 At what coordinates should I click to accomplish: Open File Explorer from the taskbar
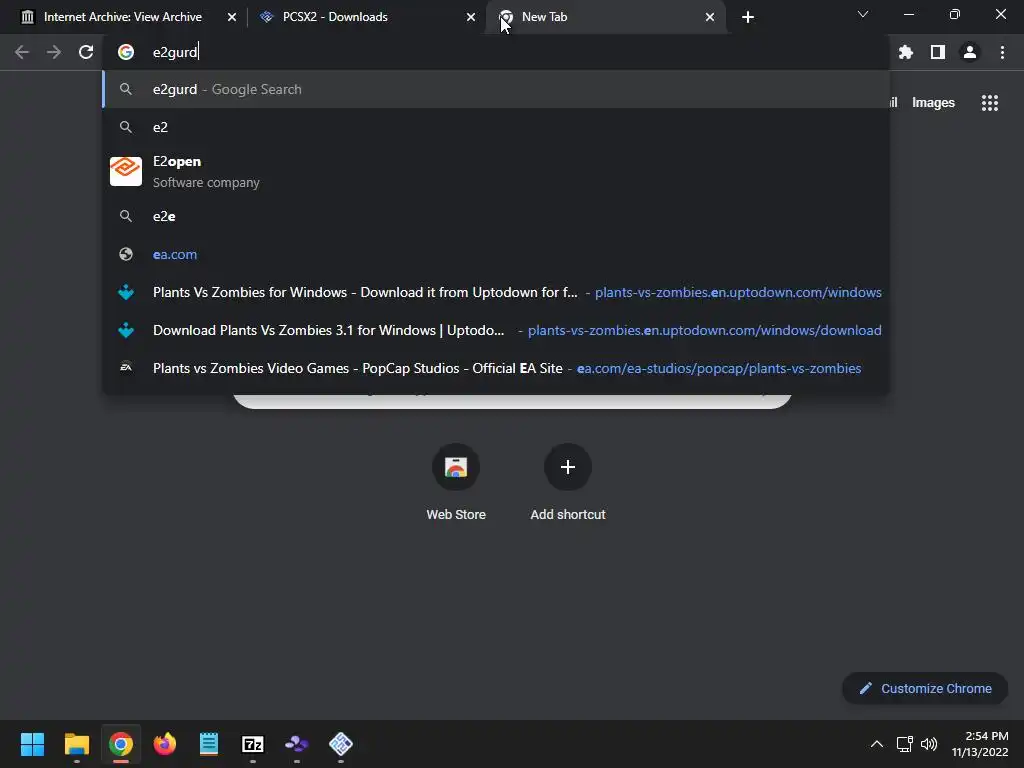coord(76,744)
